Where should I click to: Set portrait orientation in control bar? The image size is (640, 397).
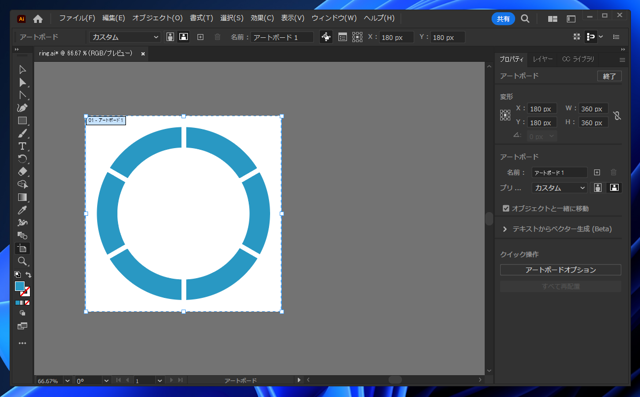pyautogui.click(x=170, y=37)
